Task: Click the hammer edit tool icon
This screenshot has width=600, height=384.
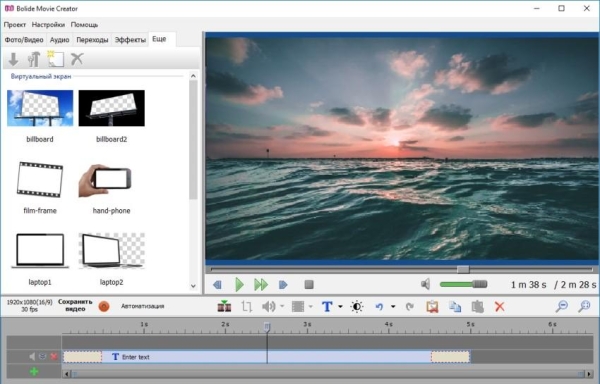Action: pos(34,59)
